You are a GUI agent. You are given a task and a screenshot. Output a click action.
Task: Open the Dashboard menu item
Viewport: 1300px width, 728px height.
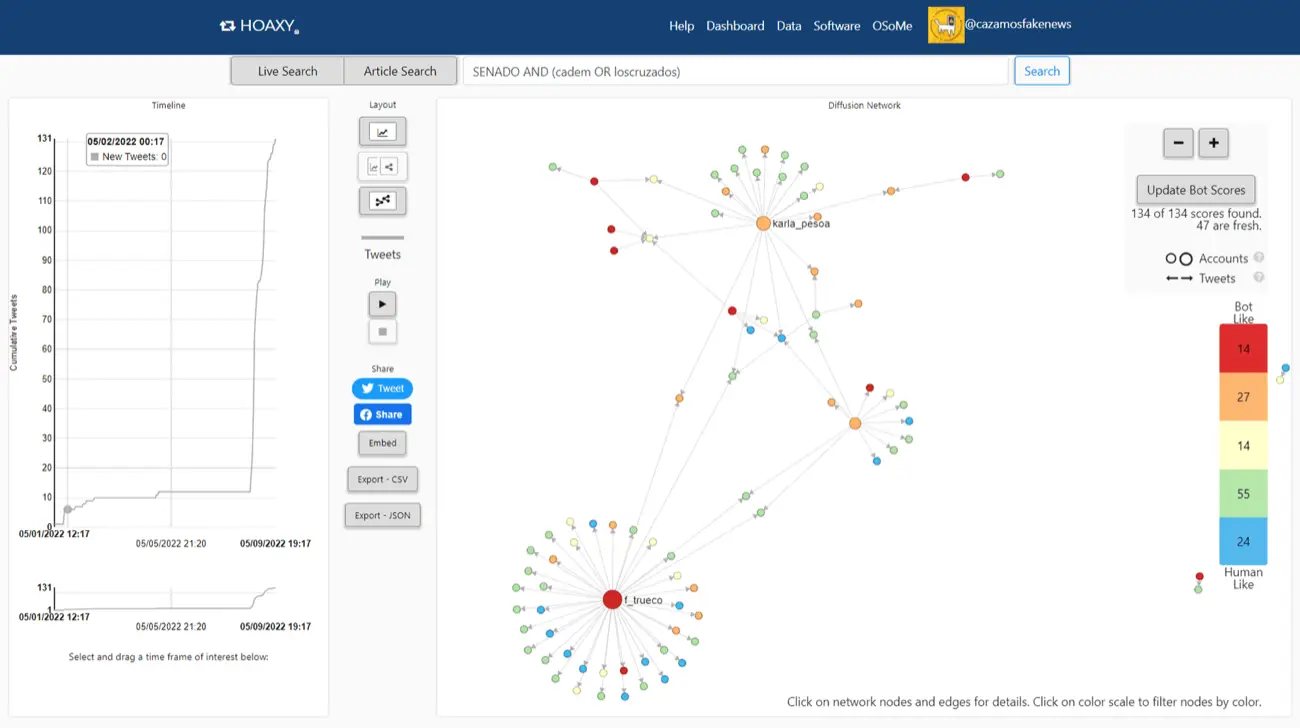[x=735, y=26]
